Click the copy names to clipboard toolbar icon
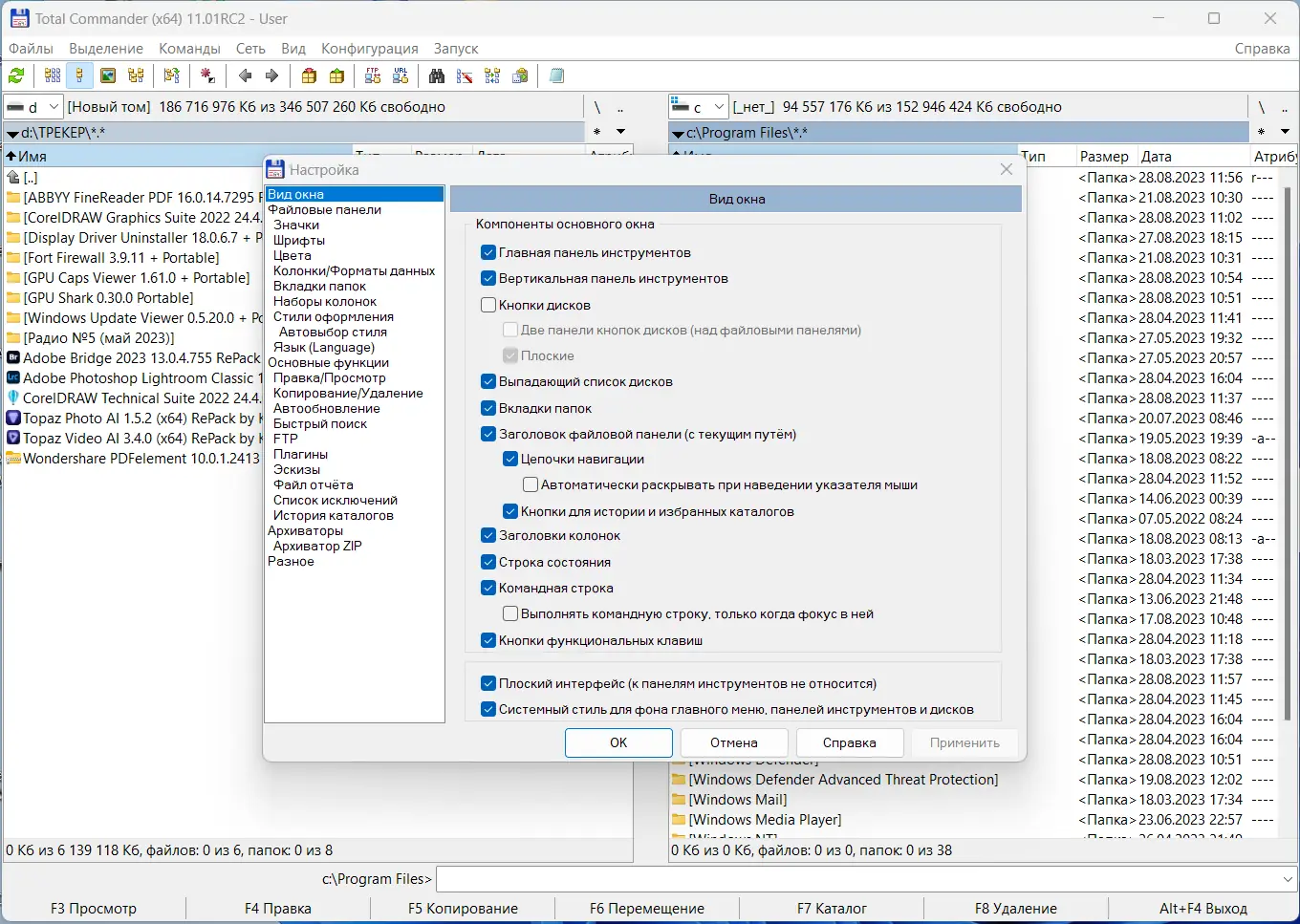Screen dimensions: 1300x924 (x=520, y=75)
